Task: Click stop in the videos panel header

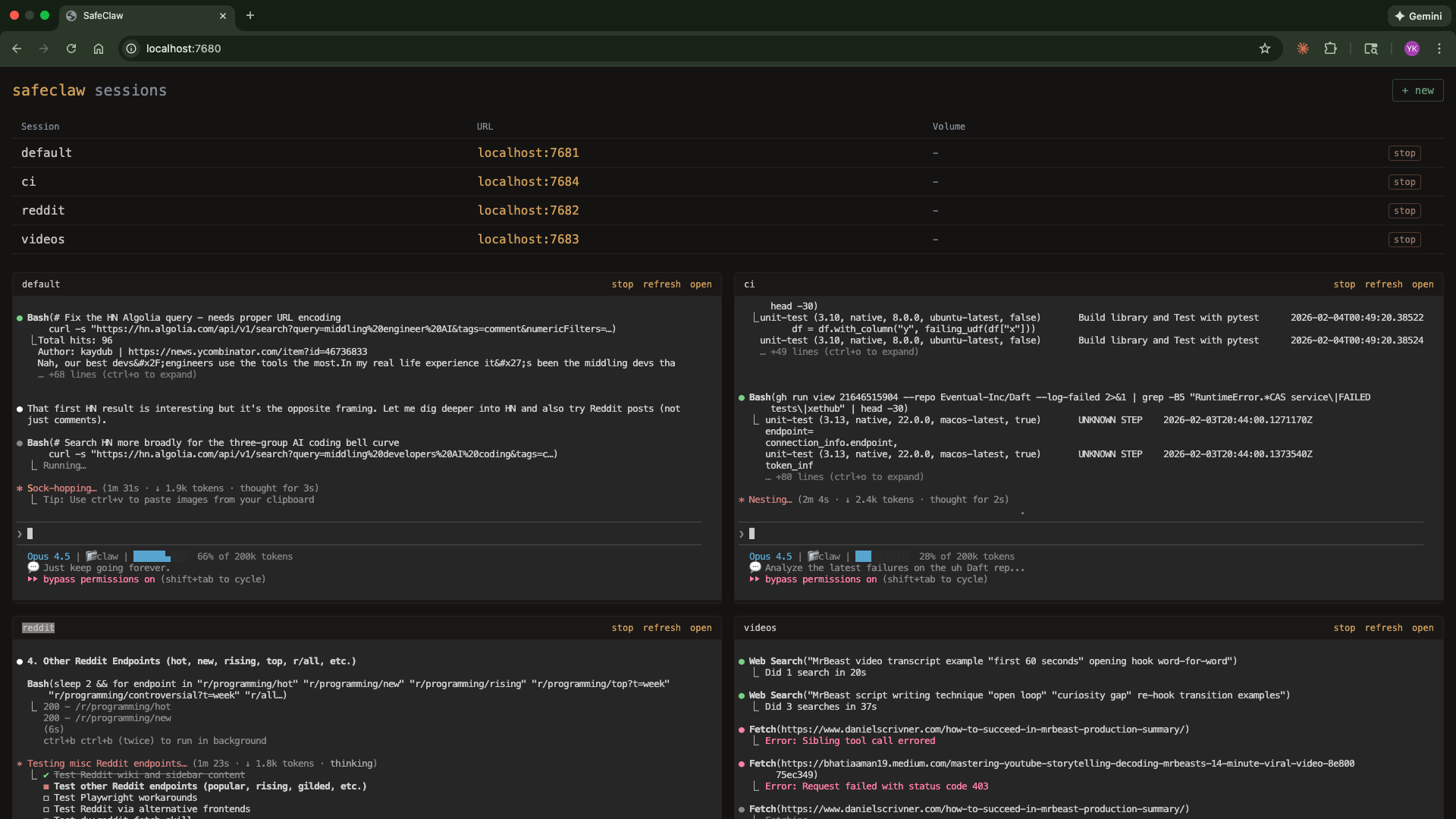Action: point(1345,628)
